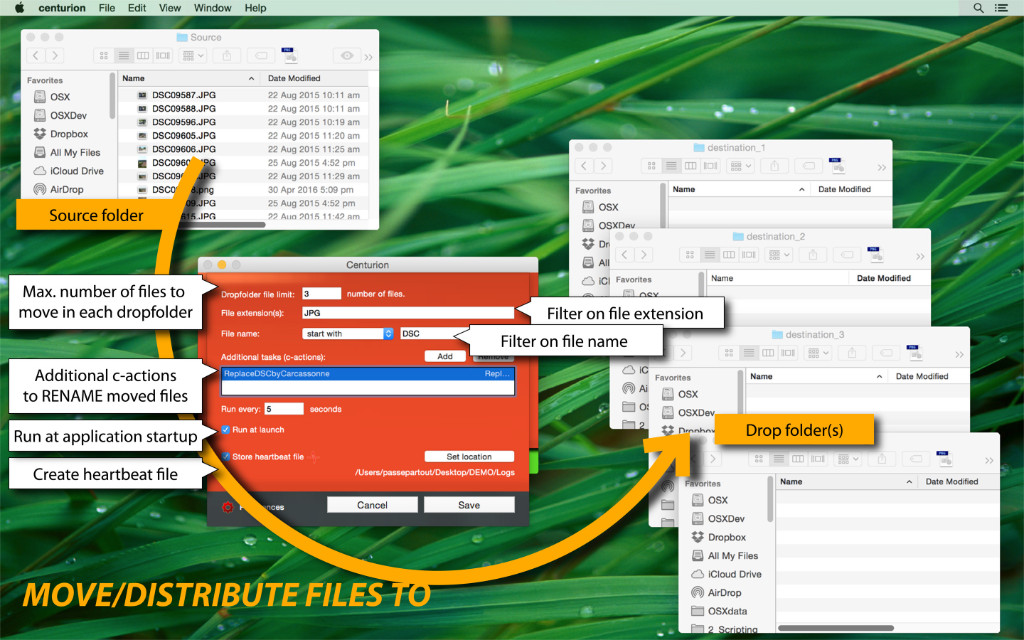The image size is (1024, 640).
Task: Toggle the Run at launch checkbox
Action: pos(225,430)
